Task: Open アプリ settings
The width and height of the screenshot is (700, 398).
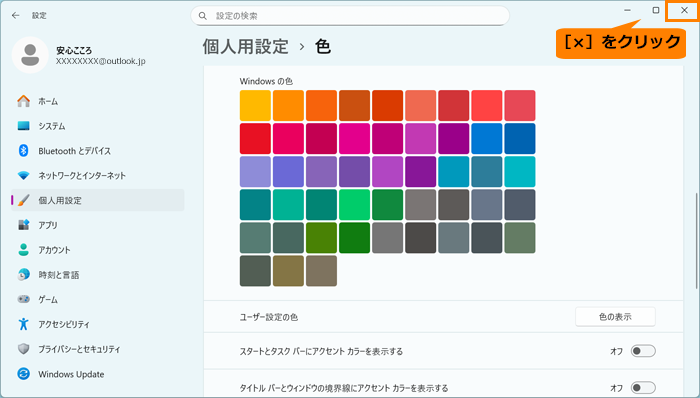Action: [48, 225]
